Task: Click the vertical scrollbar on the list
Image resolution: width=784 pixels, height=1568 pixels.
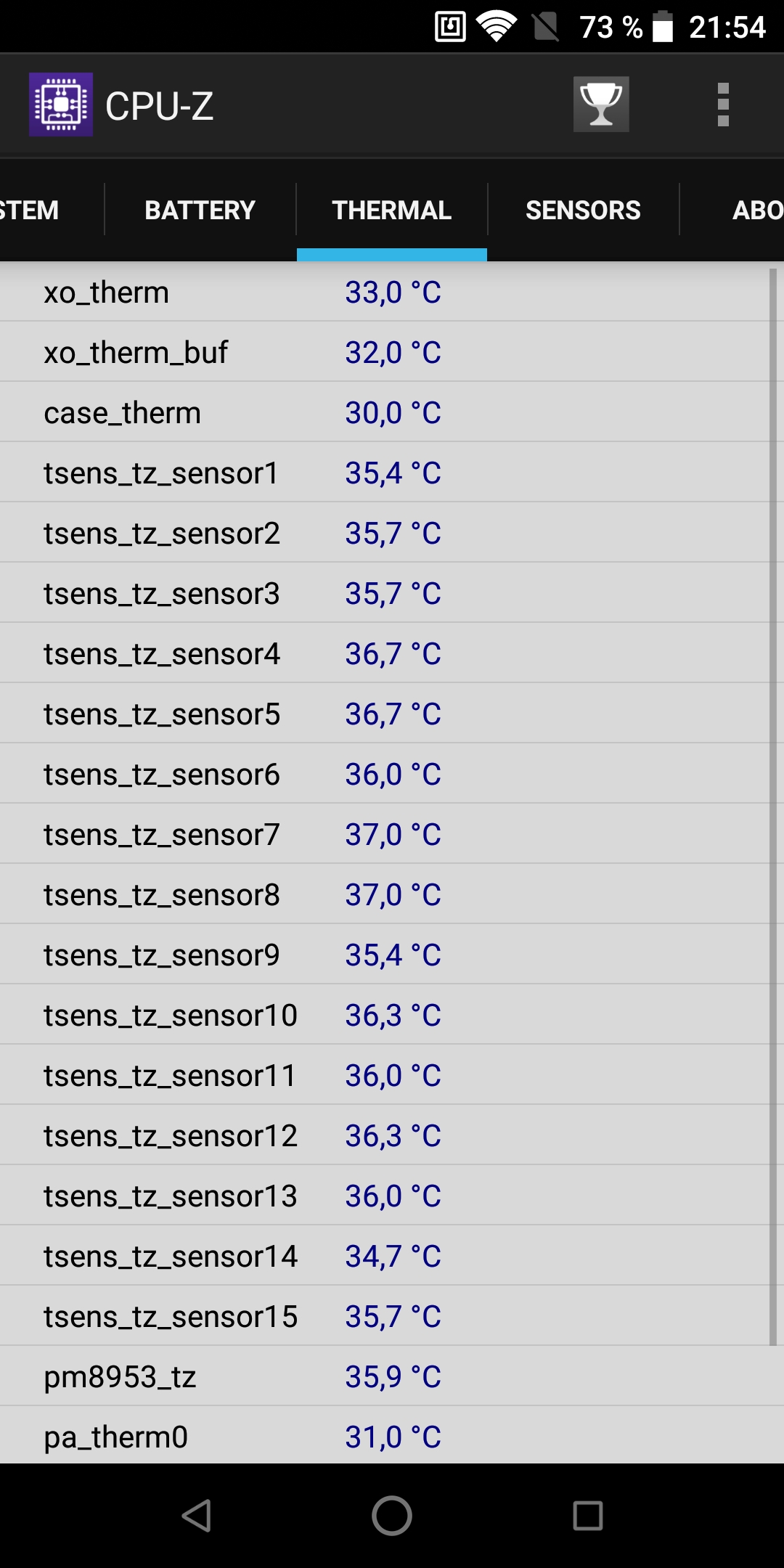Action: tap(773, 806)
